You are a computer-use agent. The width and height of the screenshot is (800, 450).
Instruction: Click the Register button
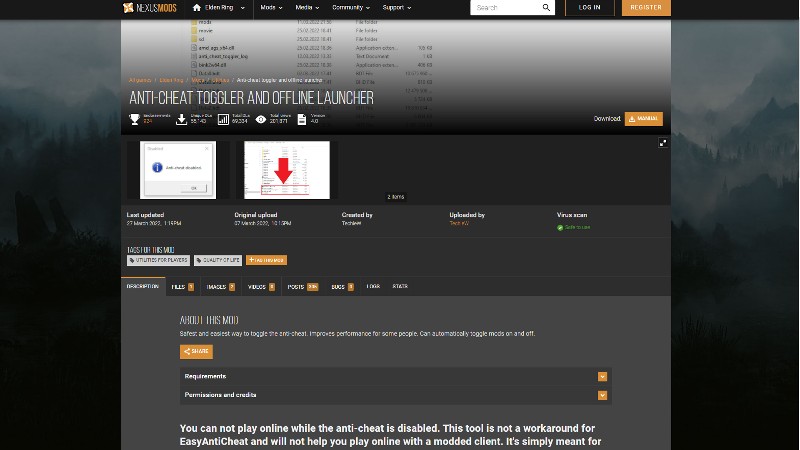[646, 8]
